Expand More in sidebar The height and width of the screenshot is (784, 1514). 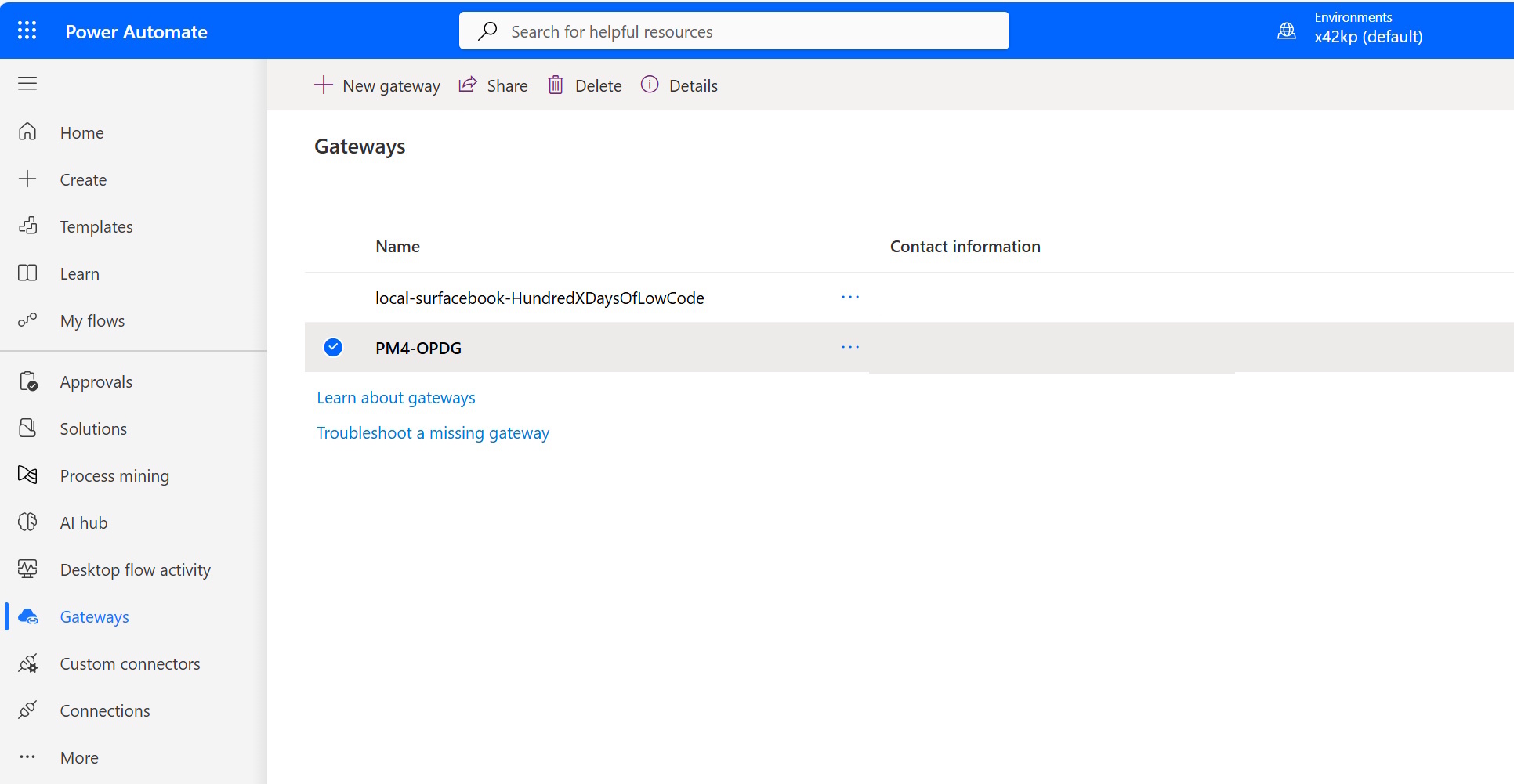coord(79,758)
